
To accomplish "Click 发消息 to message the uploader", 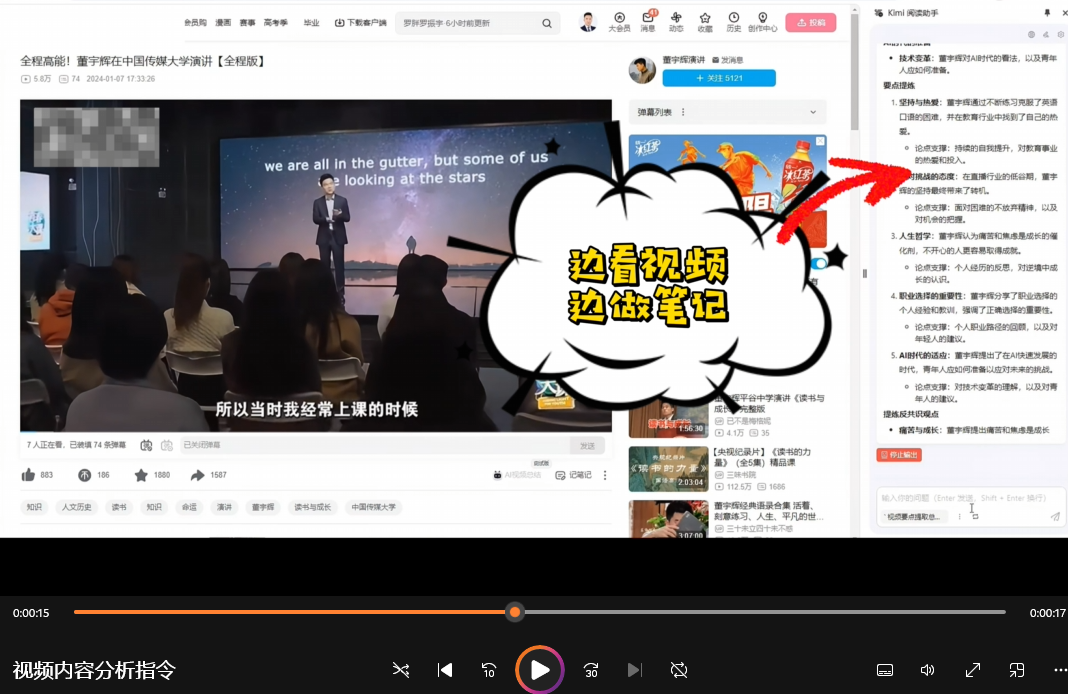I will click(727, 60).
